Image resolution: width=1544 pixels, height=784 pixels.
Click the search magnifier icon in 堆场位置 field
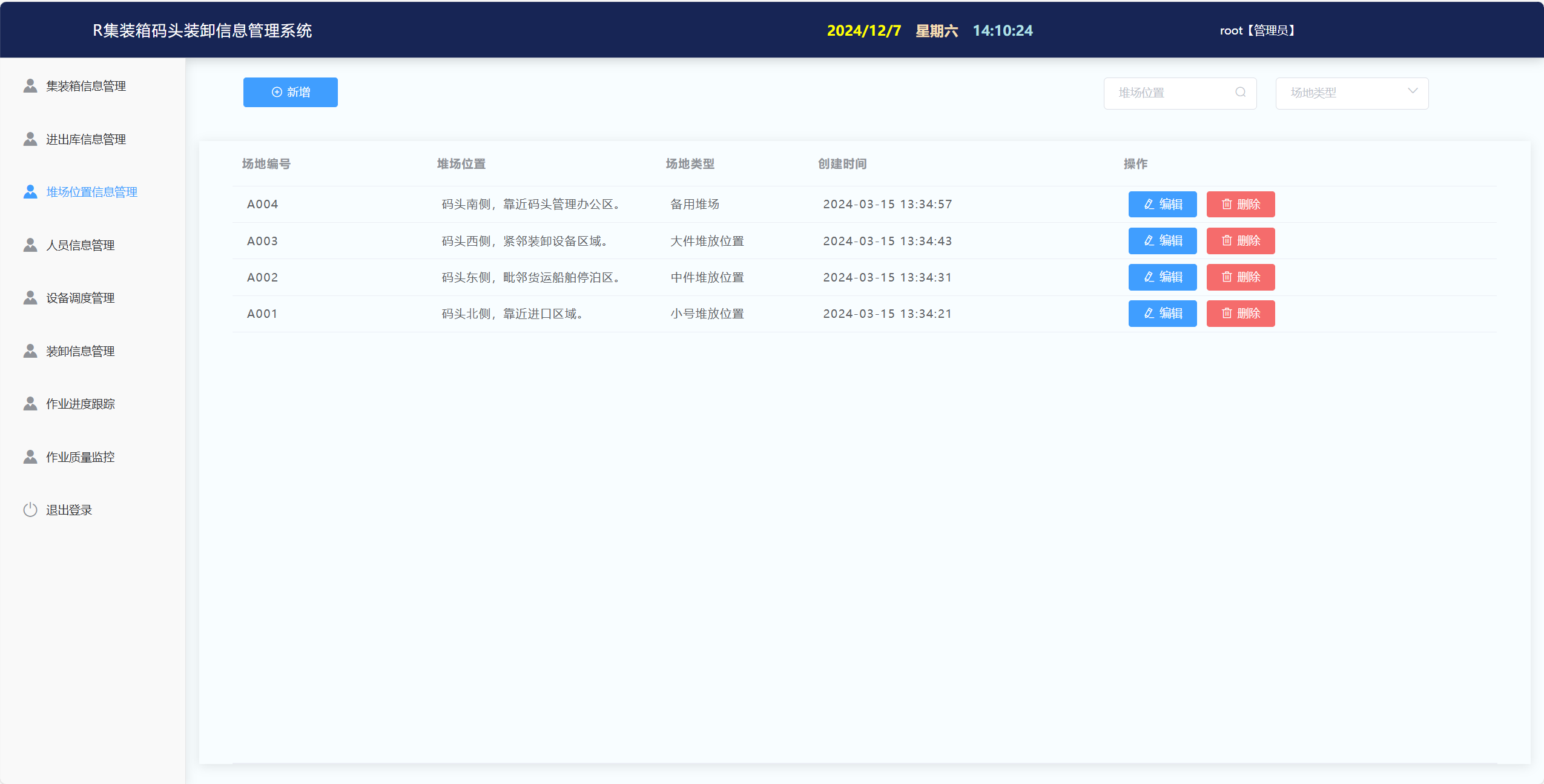click(1240, 92)
